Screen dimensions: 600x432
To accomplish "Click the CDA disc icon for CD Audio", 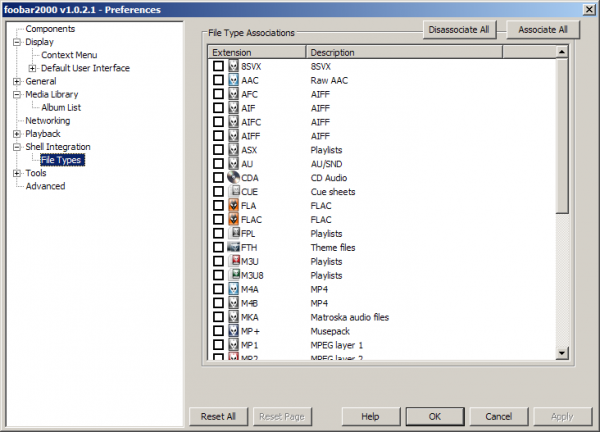I will [x=233, y=178].
